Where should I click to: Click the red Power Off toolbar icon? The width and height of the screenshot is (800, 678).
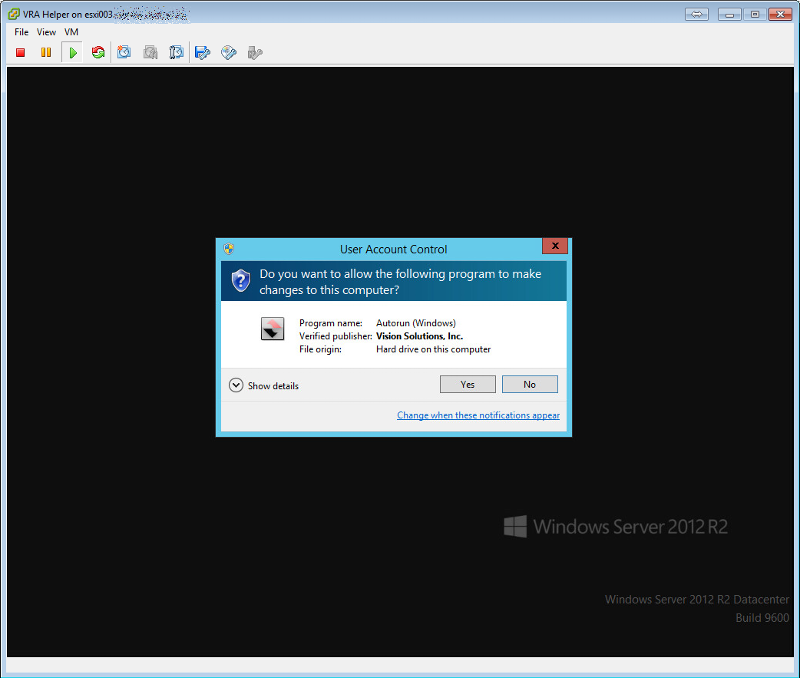(x=20, y=53)
